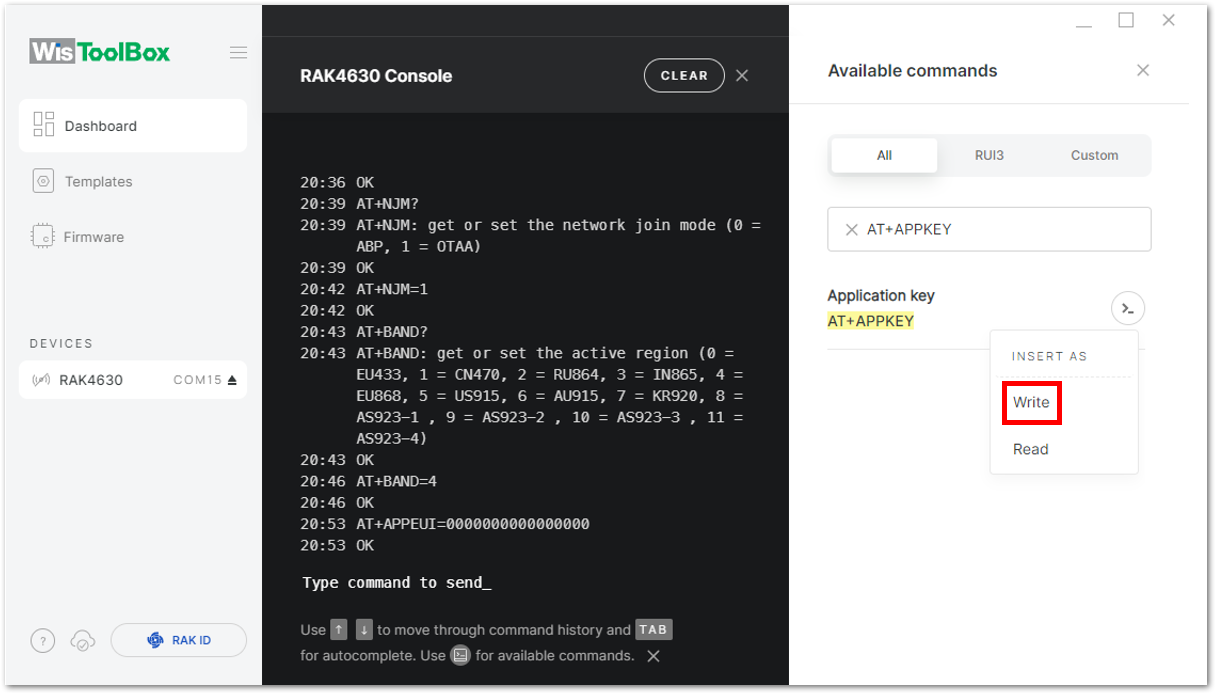This screenshot has height=694, width=1216.
Task: Close the WisToolBox window
Action: click(x=1168, y=20)
